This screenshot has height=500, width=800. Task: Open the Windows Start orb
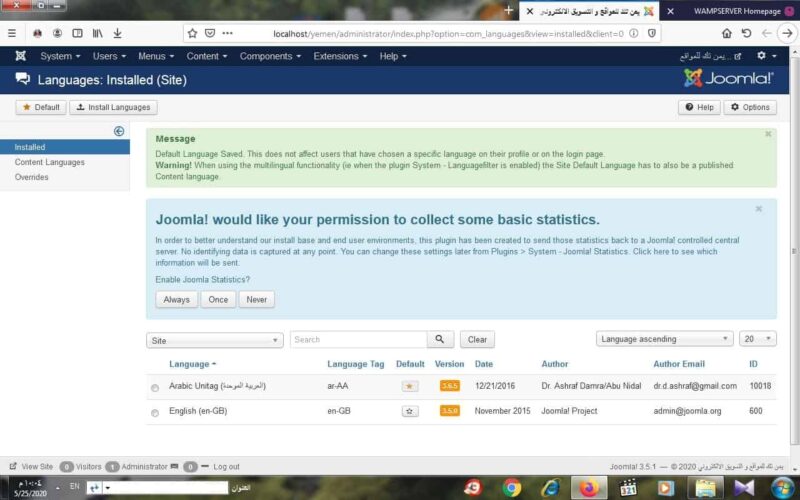pos(783,488)
